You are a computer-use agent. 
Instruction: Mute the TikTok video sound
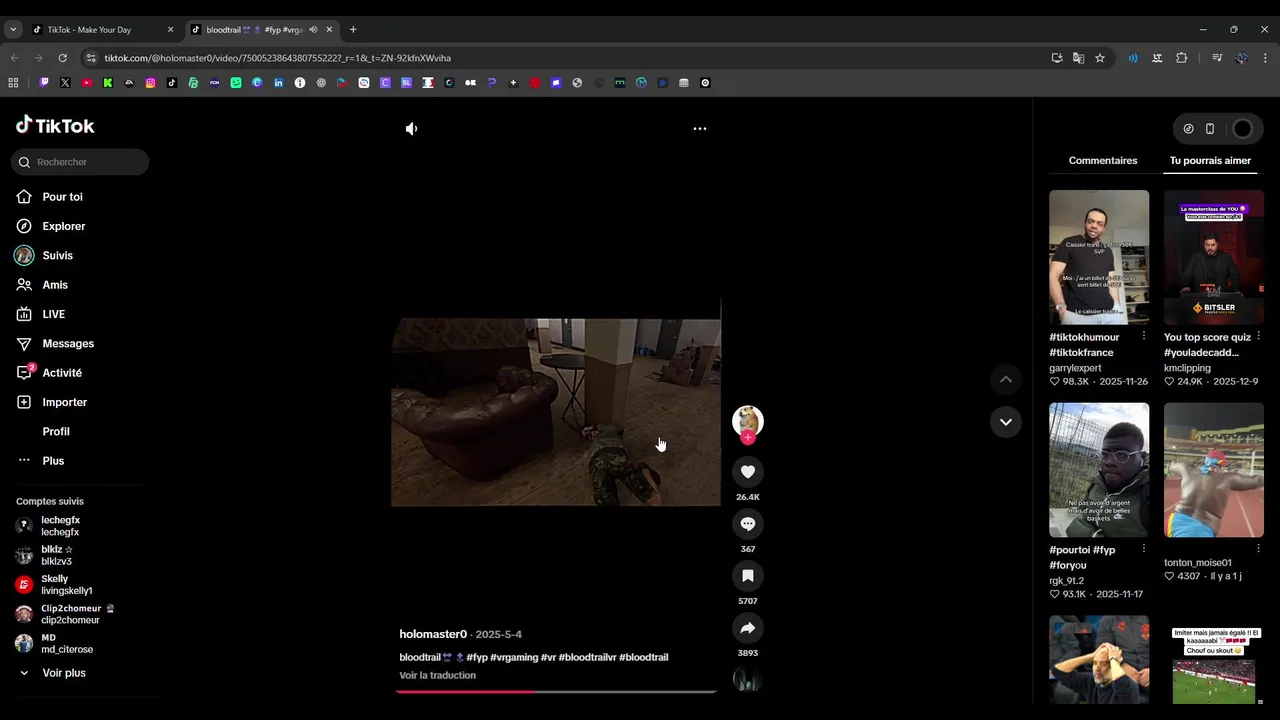(x=411, y=129)
